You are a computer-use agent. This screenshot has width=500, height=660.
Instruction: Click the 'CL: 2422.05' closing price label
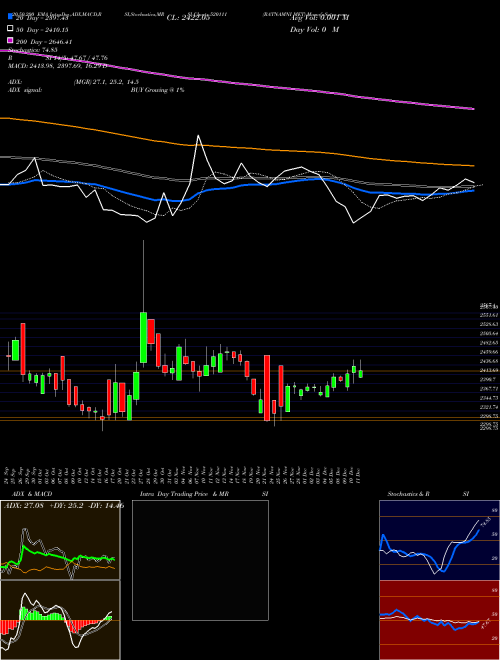(x=188, y=18)
